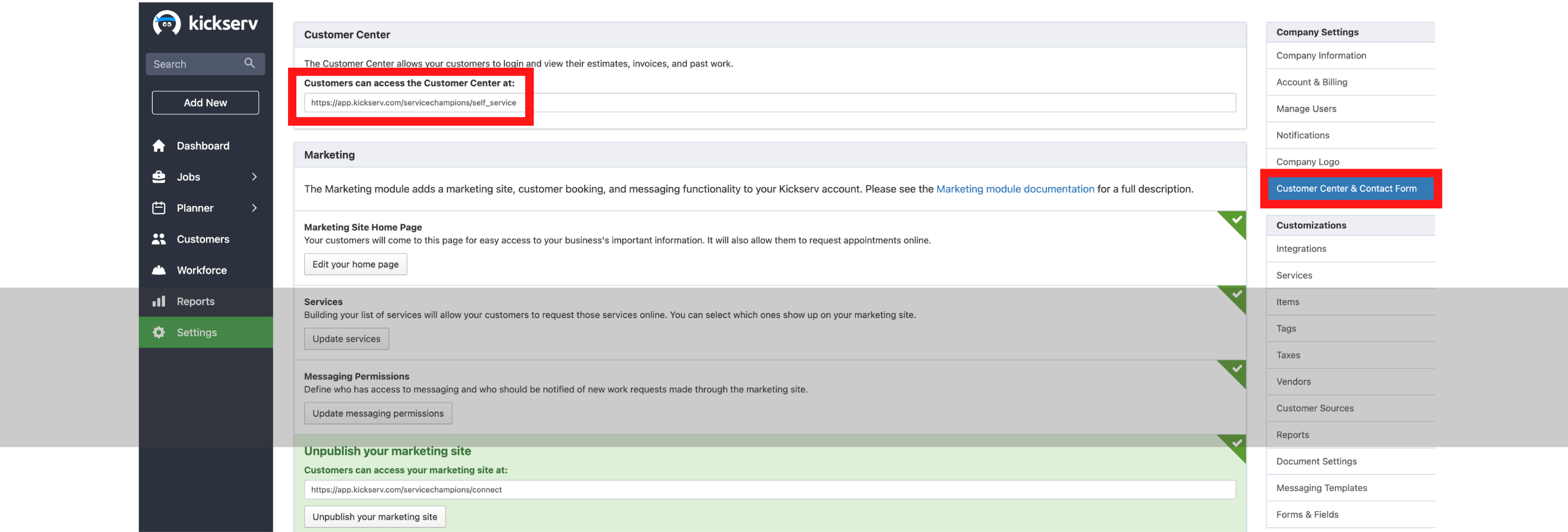This screenshot has width=1568, height=532.
Task: Expand the Planner submenu chevron
Action: tap(254, 208)
